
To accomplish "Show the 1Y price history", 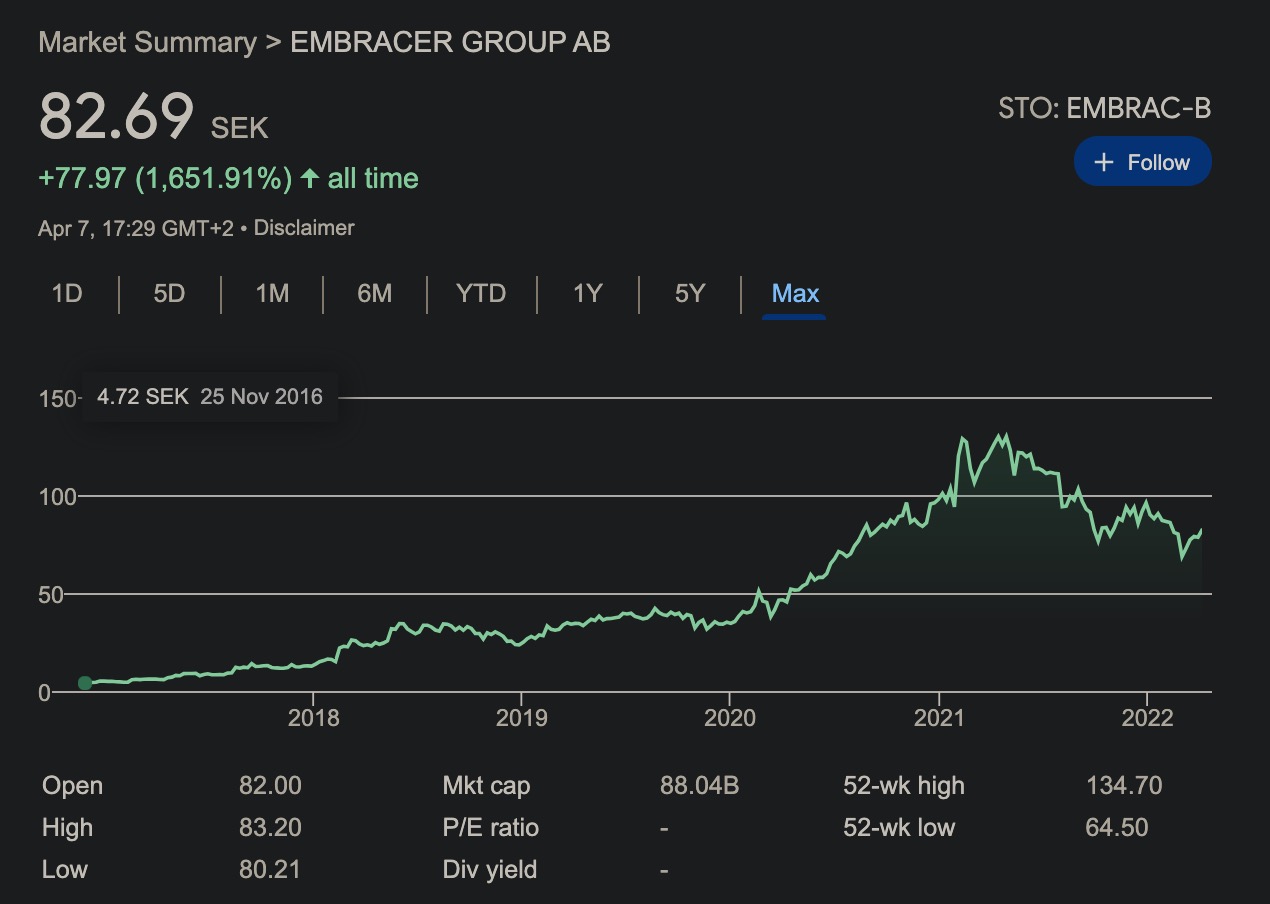I will [x=587, y=294].
